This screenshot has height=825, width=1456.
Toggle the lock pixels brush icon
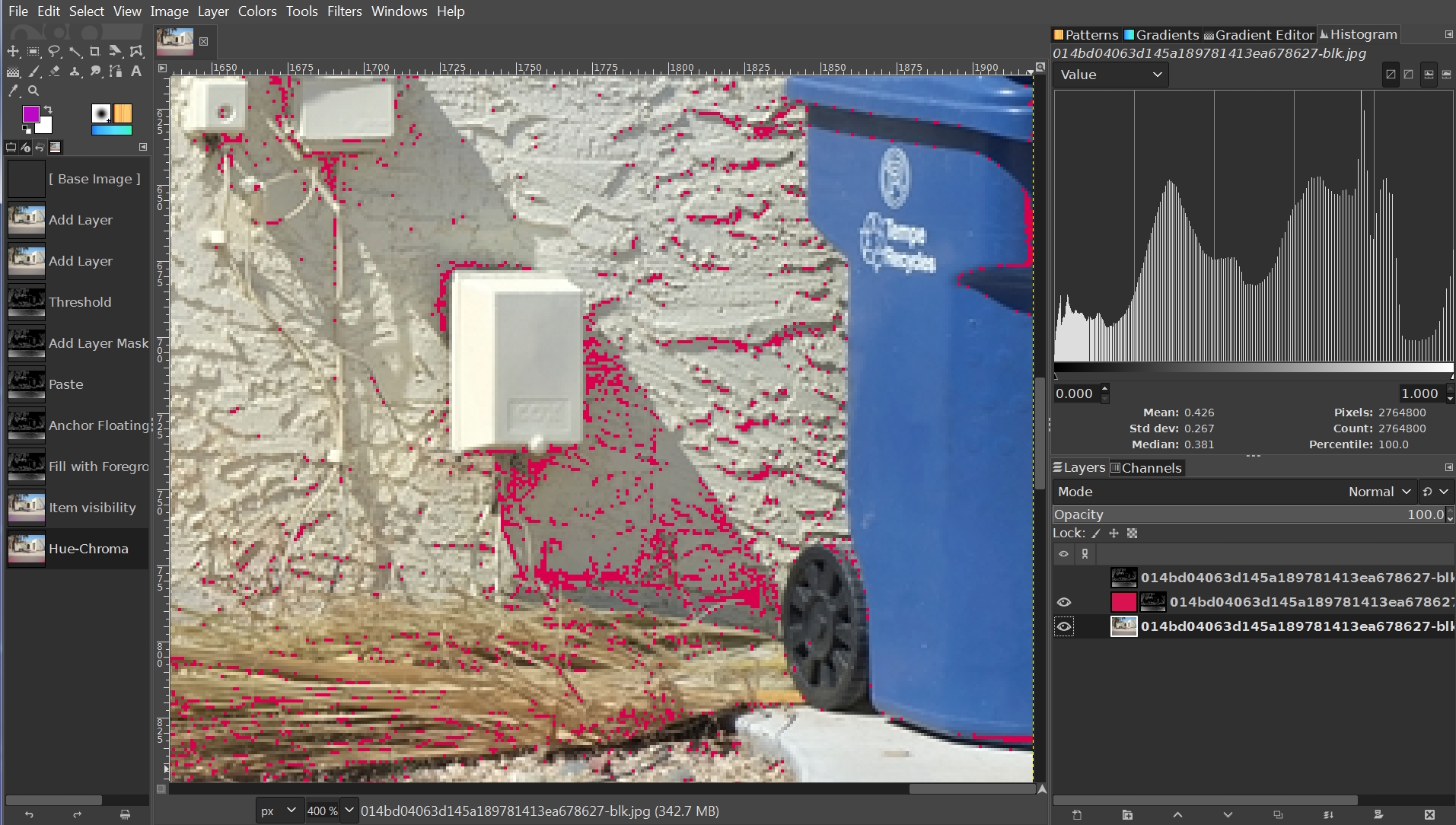(x=1096, y=534)
